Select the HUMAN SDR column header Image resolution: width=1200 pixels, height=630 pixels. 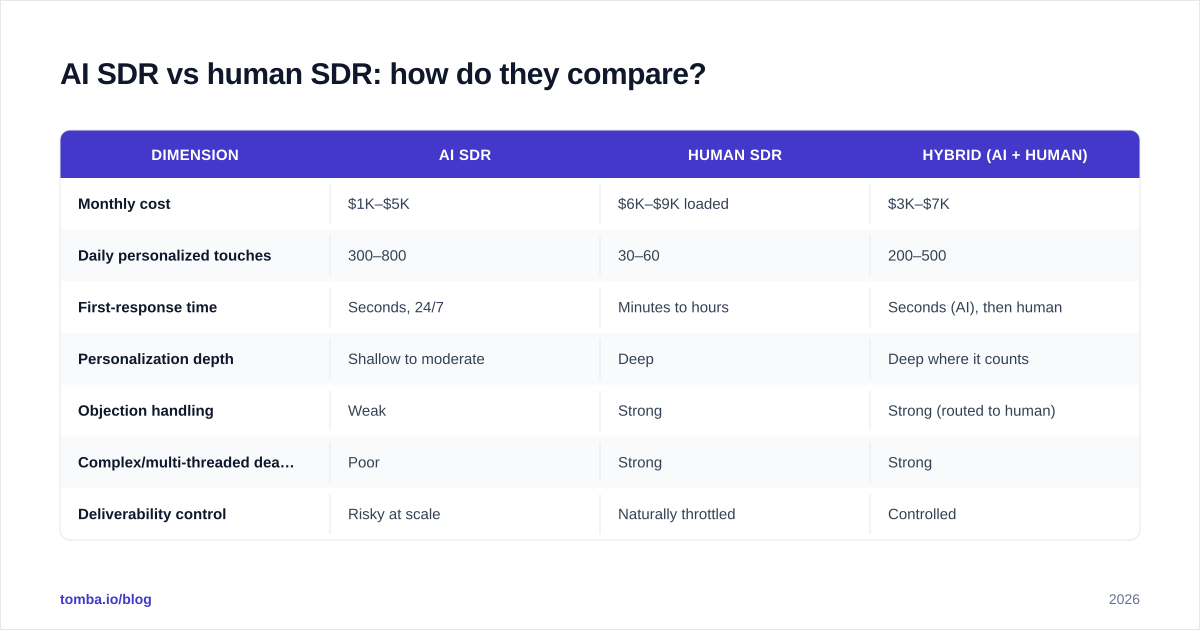(x=735, y=155)
